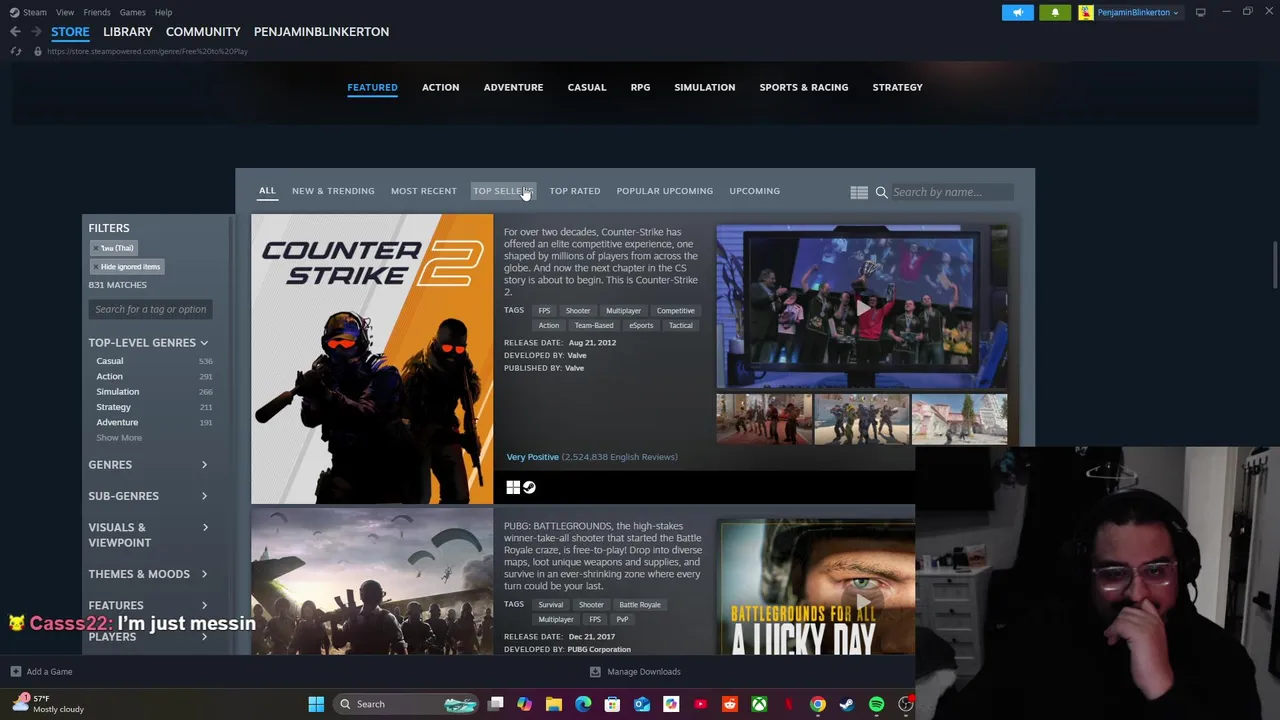
Task: Open the PenjaminBlinkerton account dropdown
Action: 1137,12
